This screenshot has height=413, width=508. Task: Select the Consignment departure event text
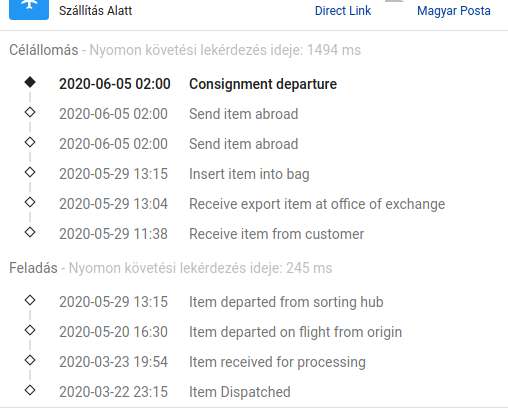click(263, 84)
